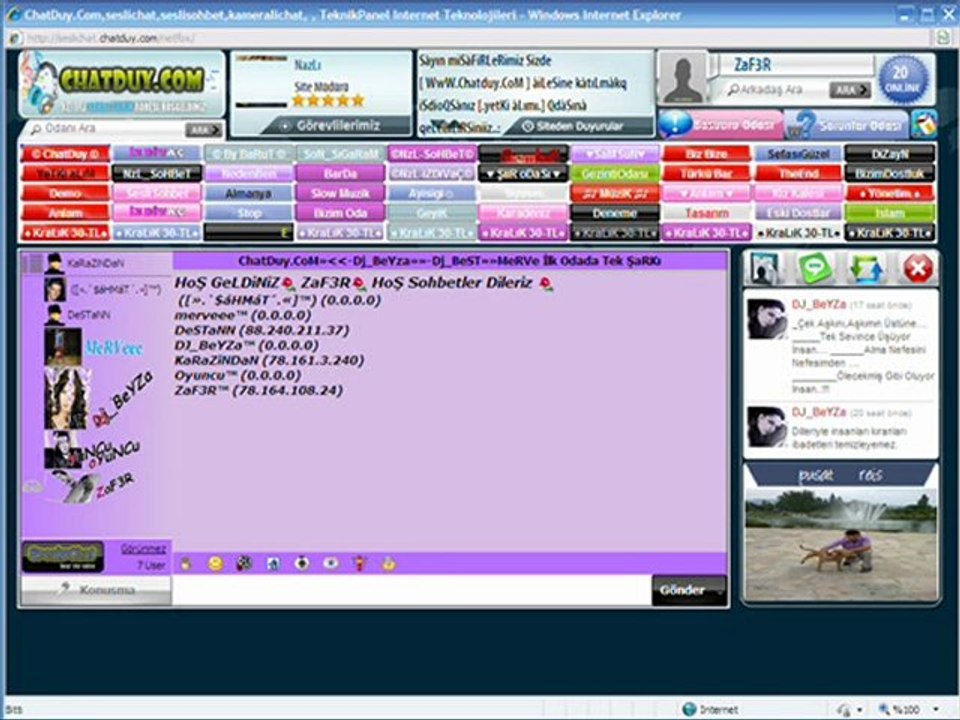Join the Slow Muzik room

(340, 193)
